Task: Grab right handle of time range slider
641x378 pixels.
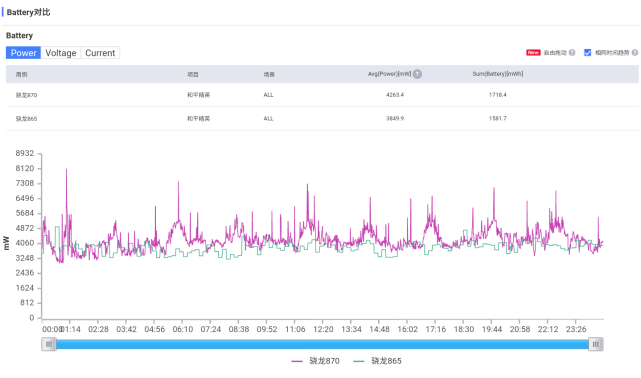Action: 596,344
